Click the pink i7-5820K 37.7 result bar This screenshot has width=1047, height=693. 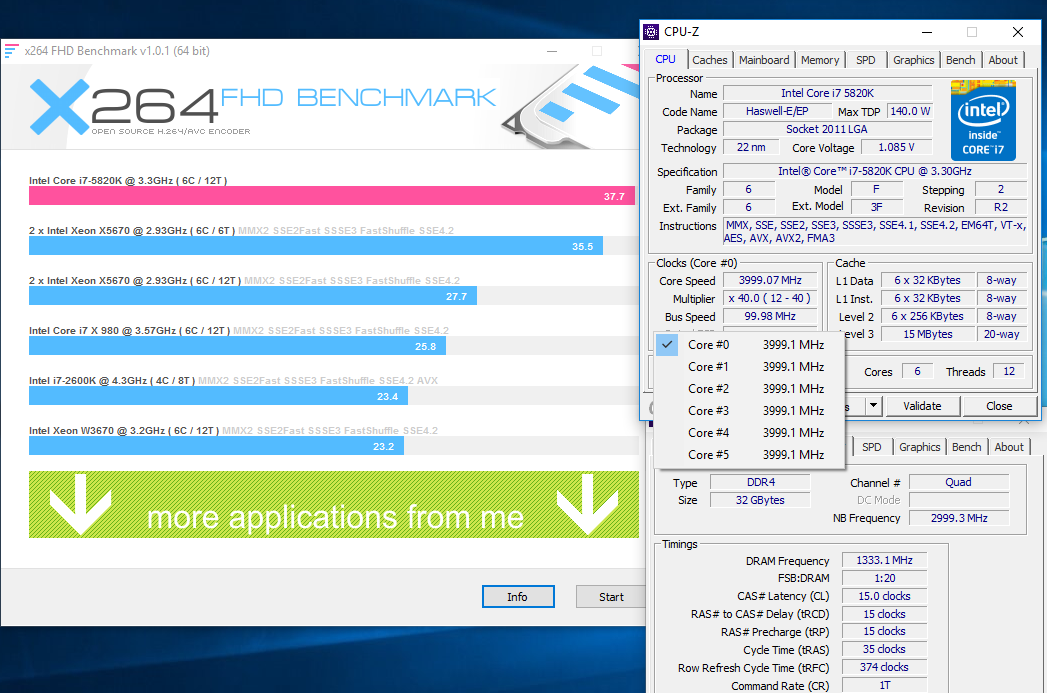[332, 196]
